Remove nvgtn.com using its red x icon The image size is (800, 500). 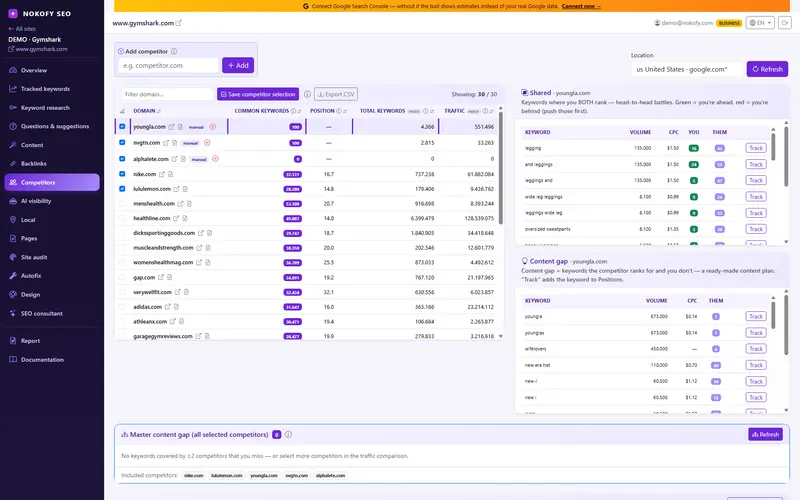[x=207, y=143]
